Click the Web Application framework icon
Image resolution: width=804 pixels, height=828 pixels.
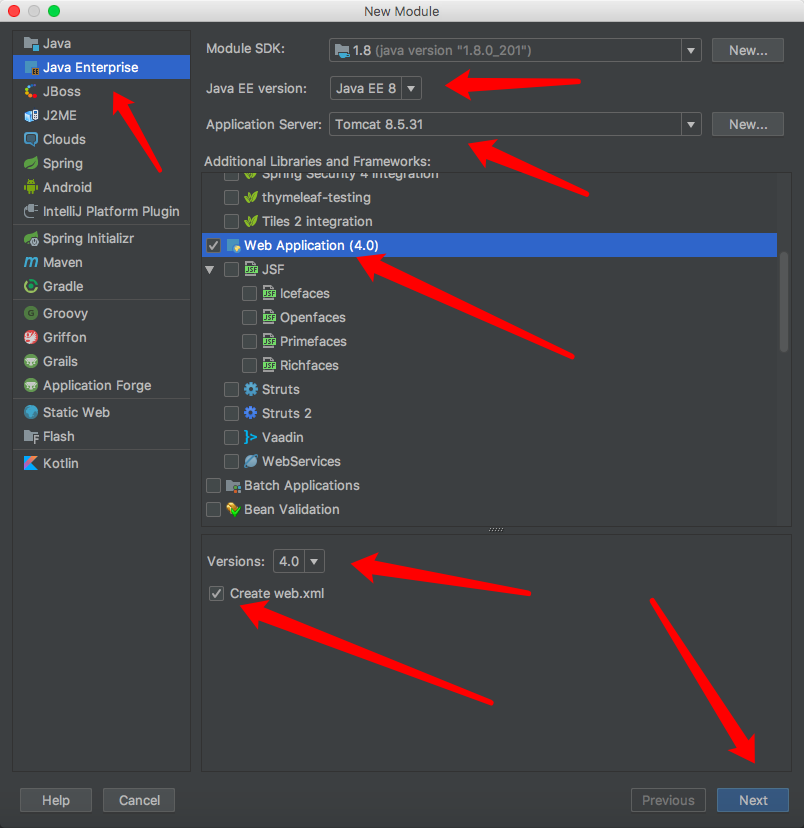point(233,246)
